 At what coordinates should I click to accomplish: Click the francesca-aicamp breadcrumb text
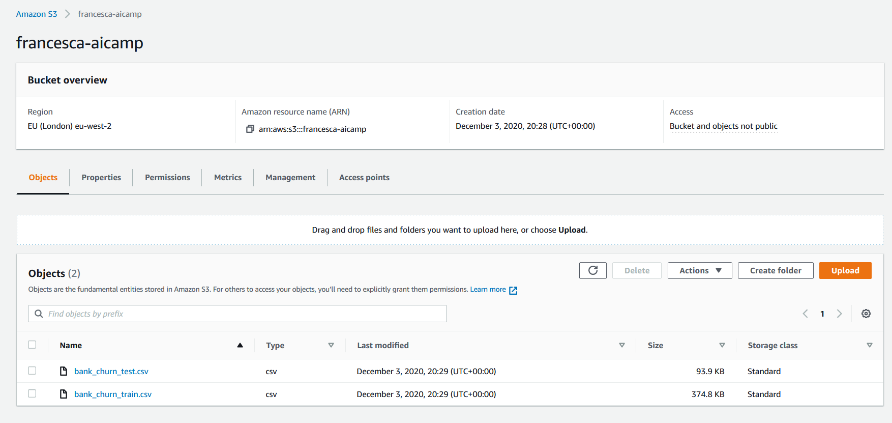pyautogui.click(x=110, y=14)
